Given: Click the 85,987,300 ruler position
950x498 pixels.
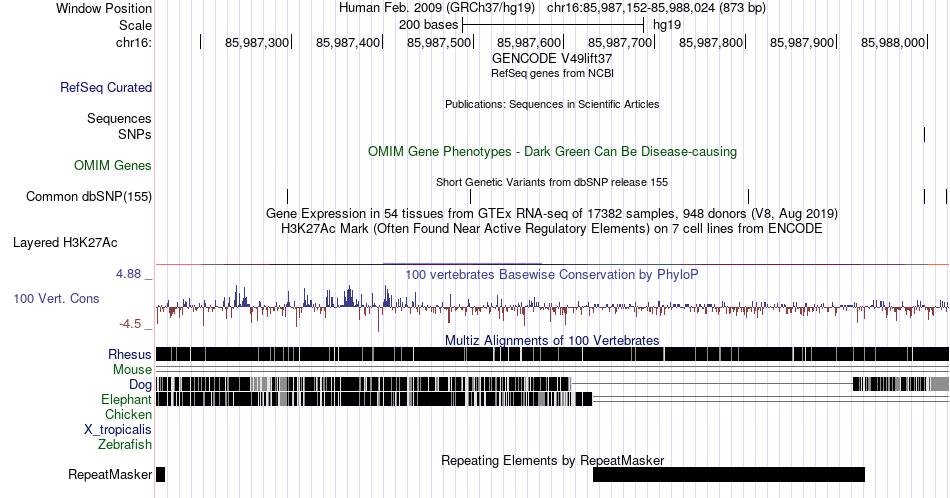Looking at the screenshot, I should [x=257, y=42].
